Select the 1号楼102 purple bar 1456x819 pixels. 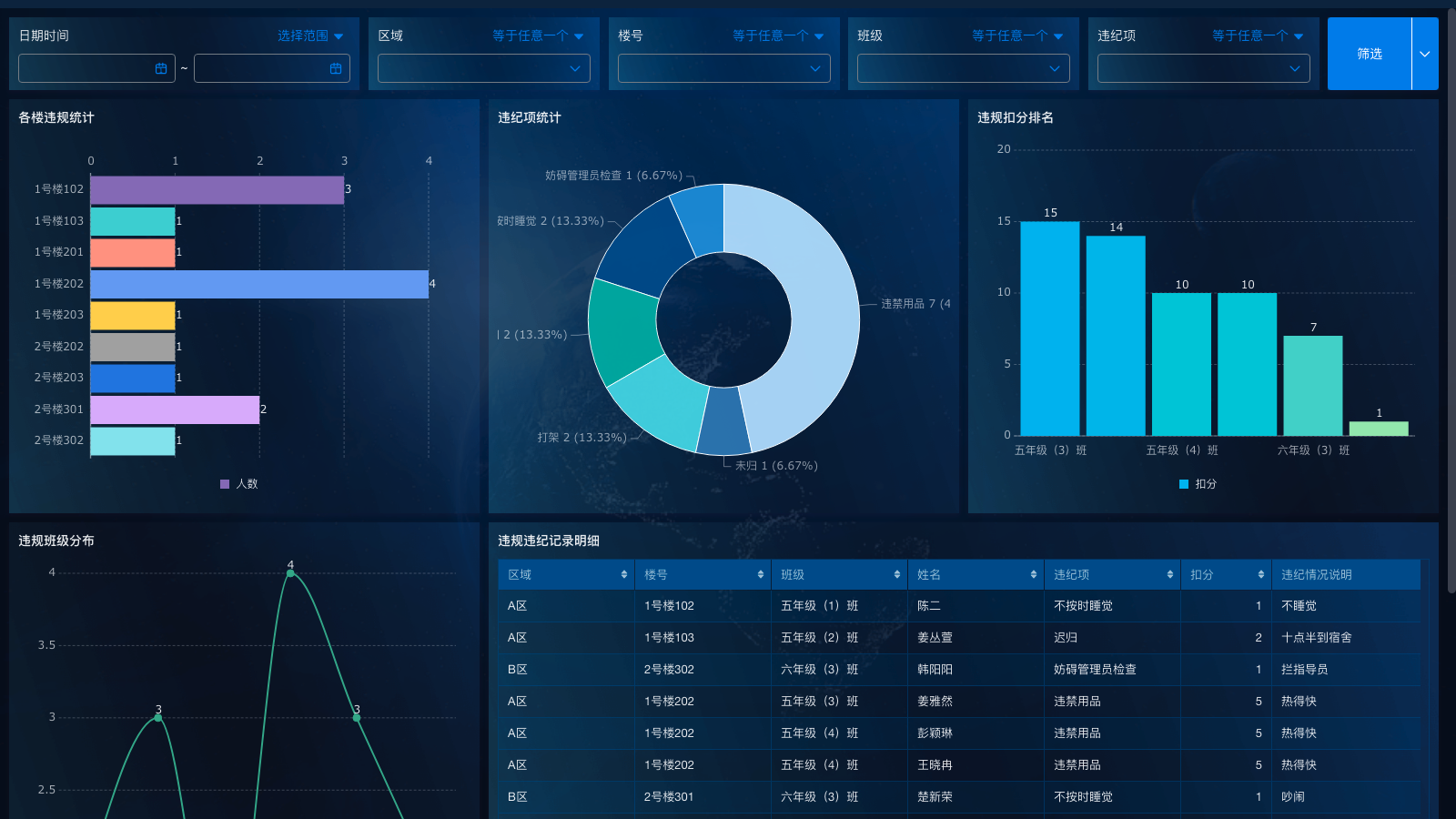coord(217,189)
